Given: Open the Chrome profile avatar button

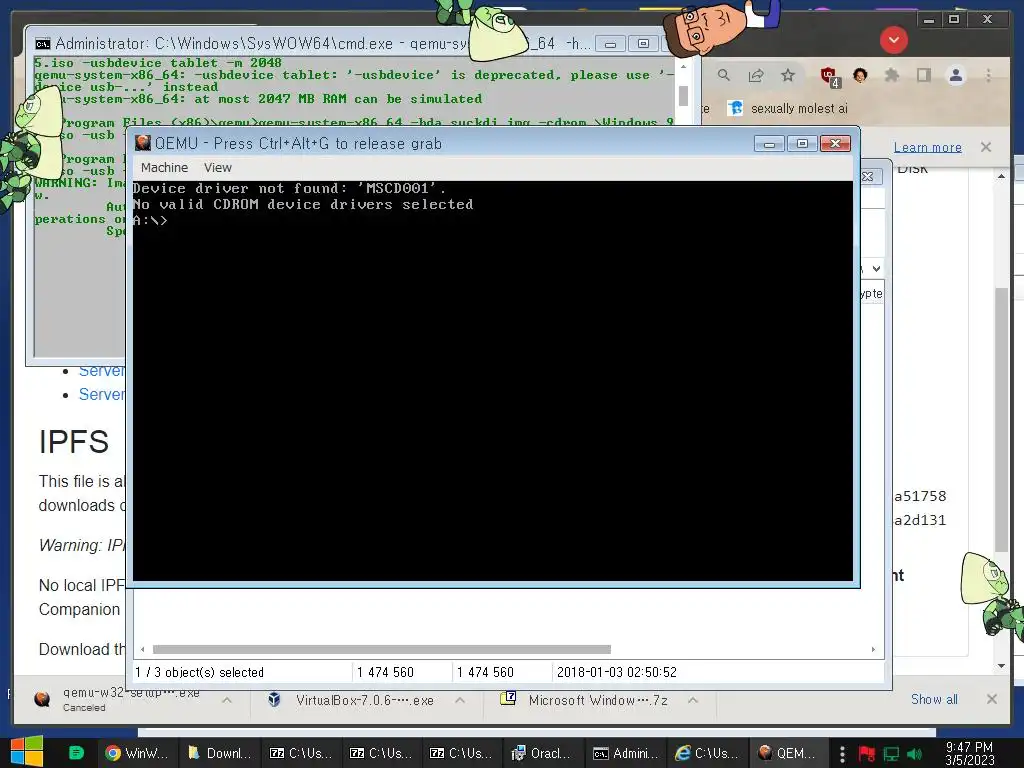Looking at the screenshot, I should [955, 75].
